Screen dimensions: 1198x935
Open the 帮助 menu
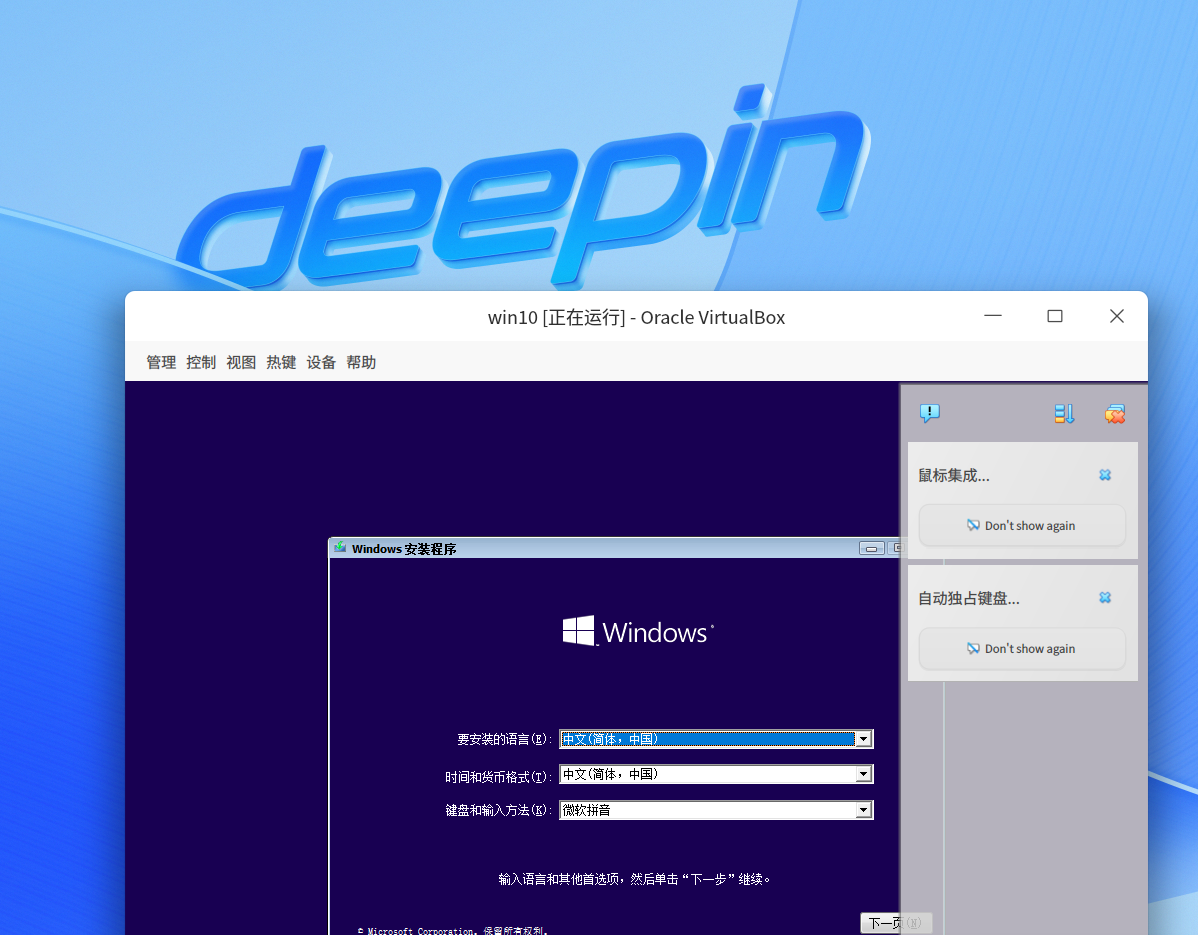[361, 362]
